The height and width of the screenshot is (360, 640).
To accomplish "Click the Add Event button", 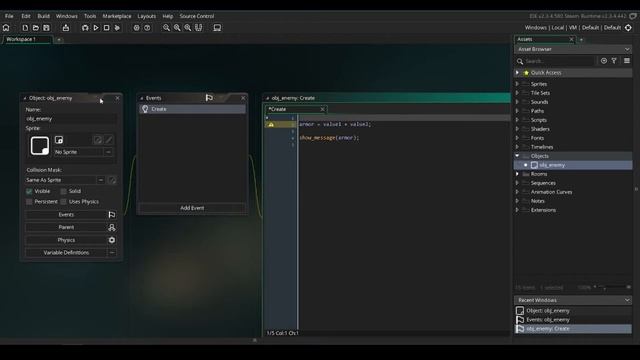I will click(x=192, y=208).
